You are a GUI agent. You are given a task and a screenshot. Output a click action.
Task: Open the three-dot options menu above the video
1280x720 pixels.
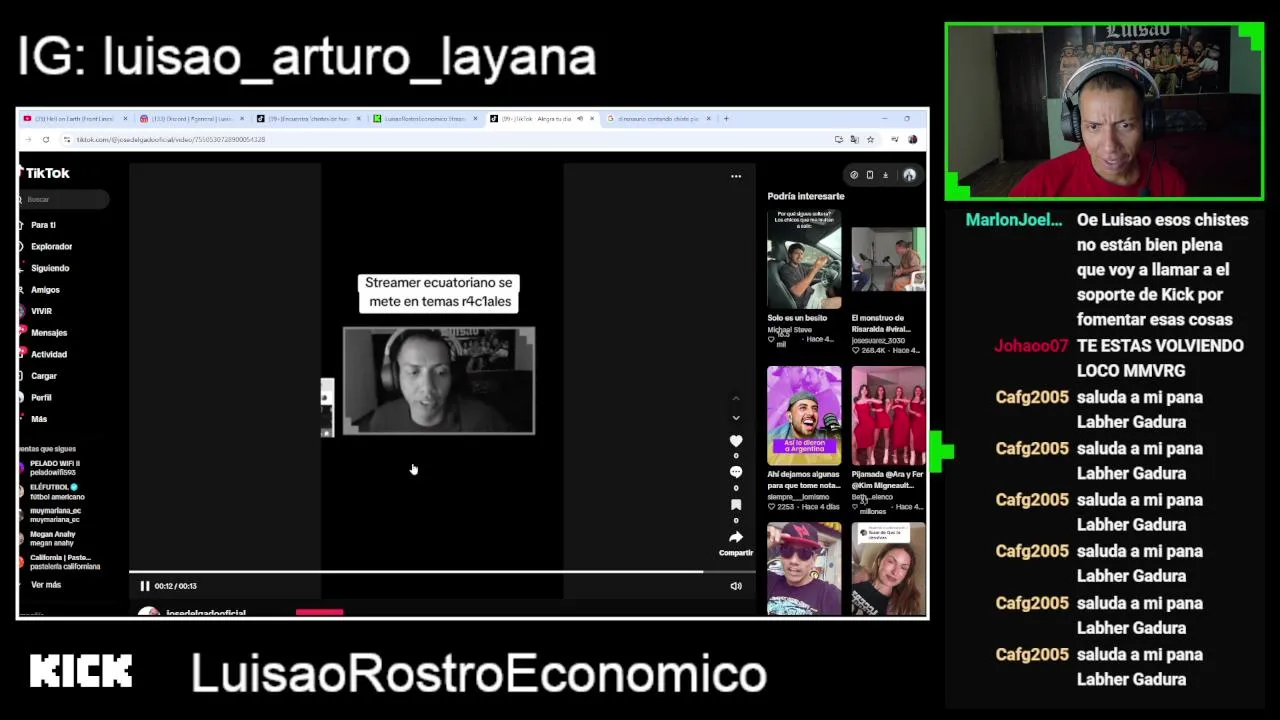pyautogui.click(x=736, y=176)
